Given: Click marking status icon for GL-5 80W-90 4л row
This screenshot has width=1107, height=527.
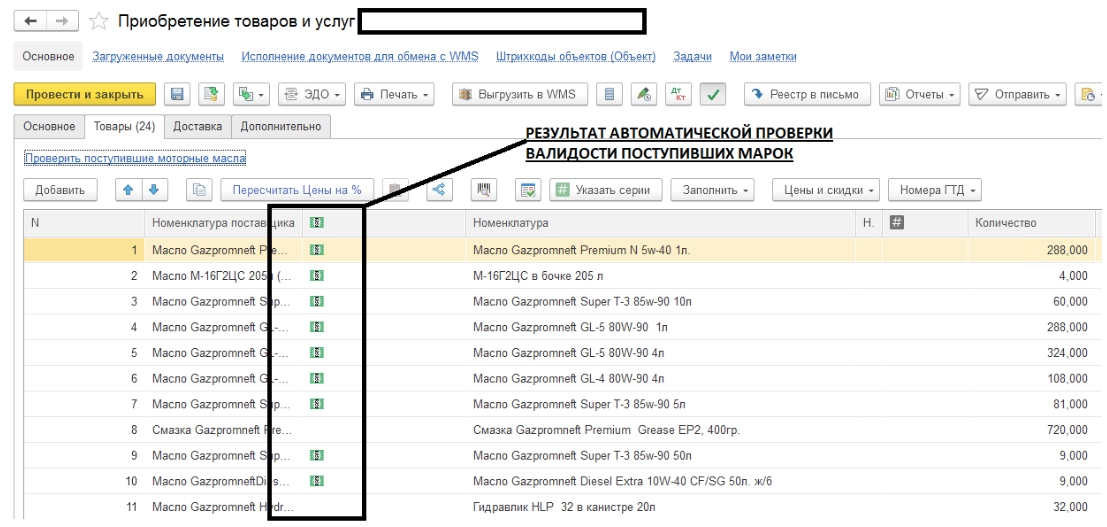Looking at the screenshot, I should pyautogui.click(x=317, y=353).
